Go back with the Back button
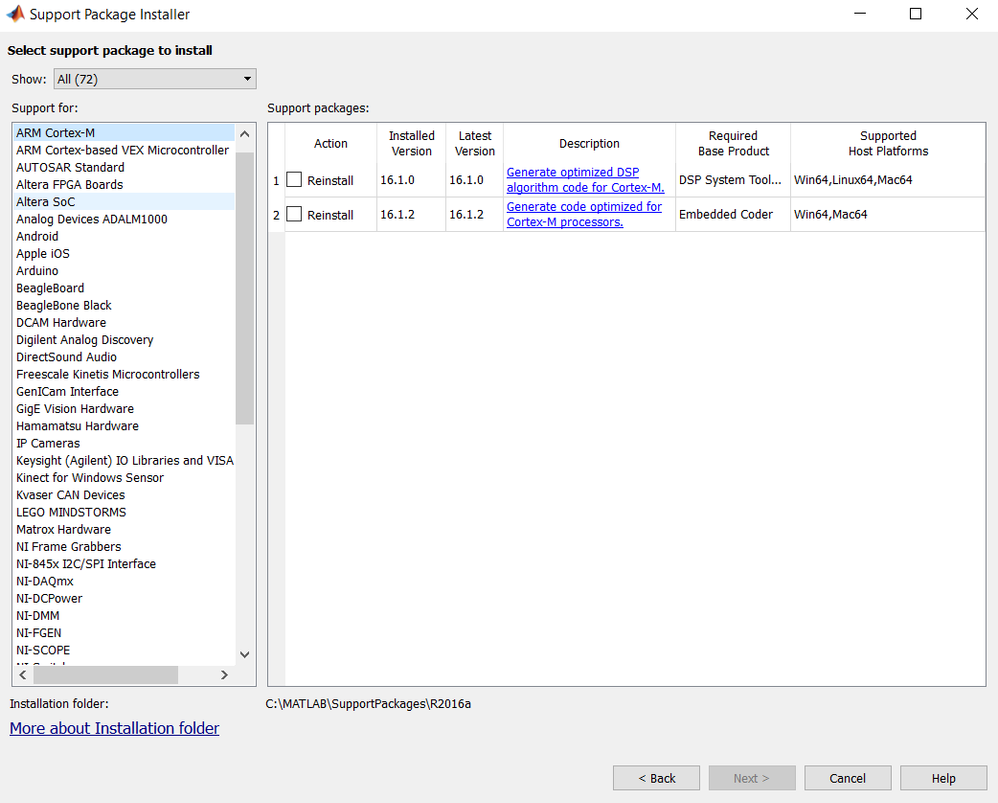This screenshot has height=803, width=998. click(656, 778)
